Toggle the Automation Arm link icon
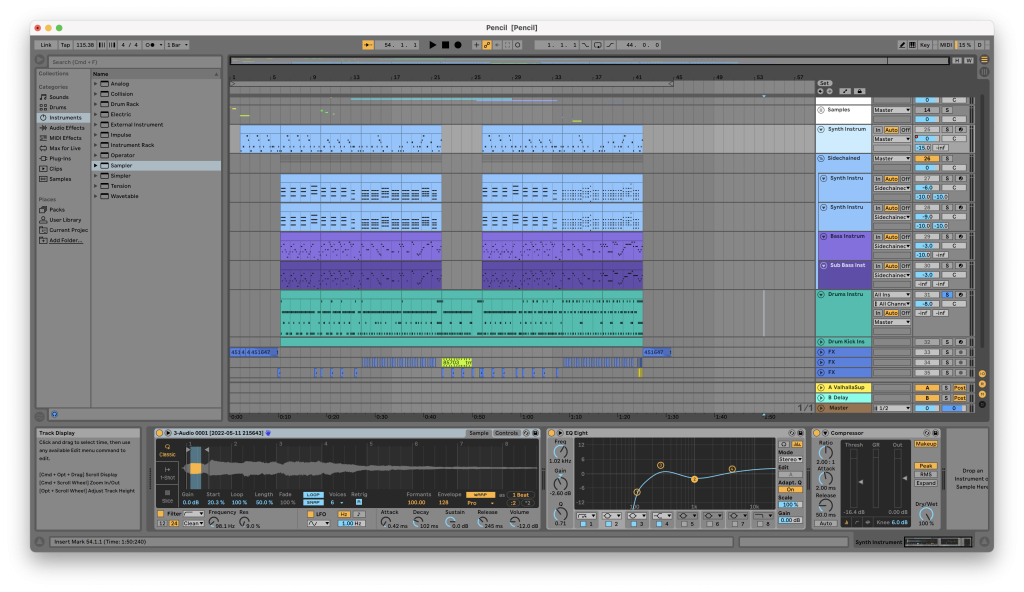This screenshot has width=1024, height=592. pos(487,45)
